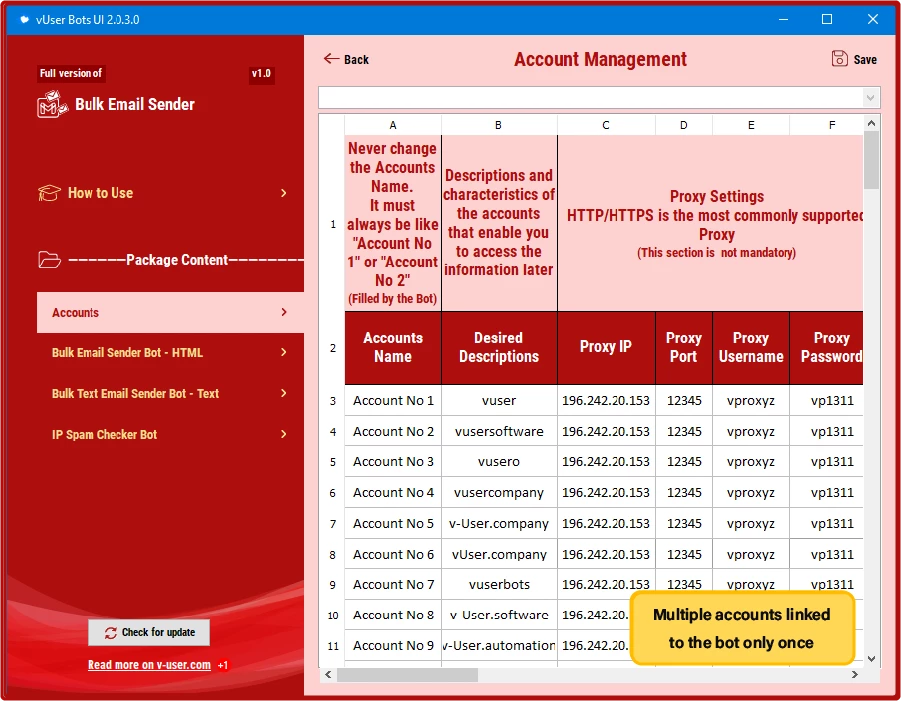Click the 'Desired Descriptions' header cell

[499, 348]
